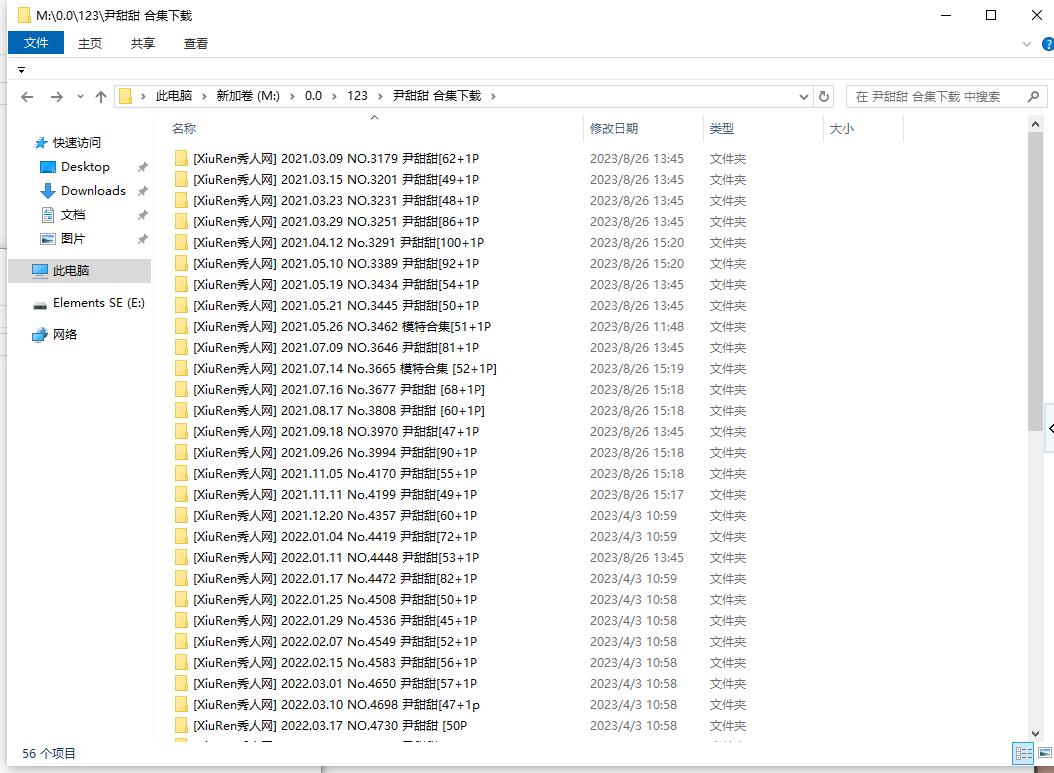The height and width of the screenshot is (773, 1054).
Task: Select folder icon of NO.3179 row
Action: point(181,159)
